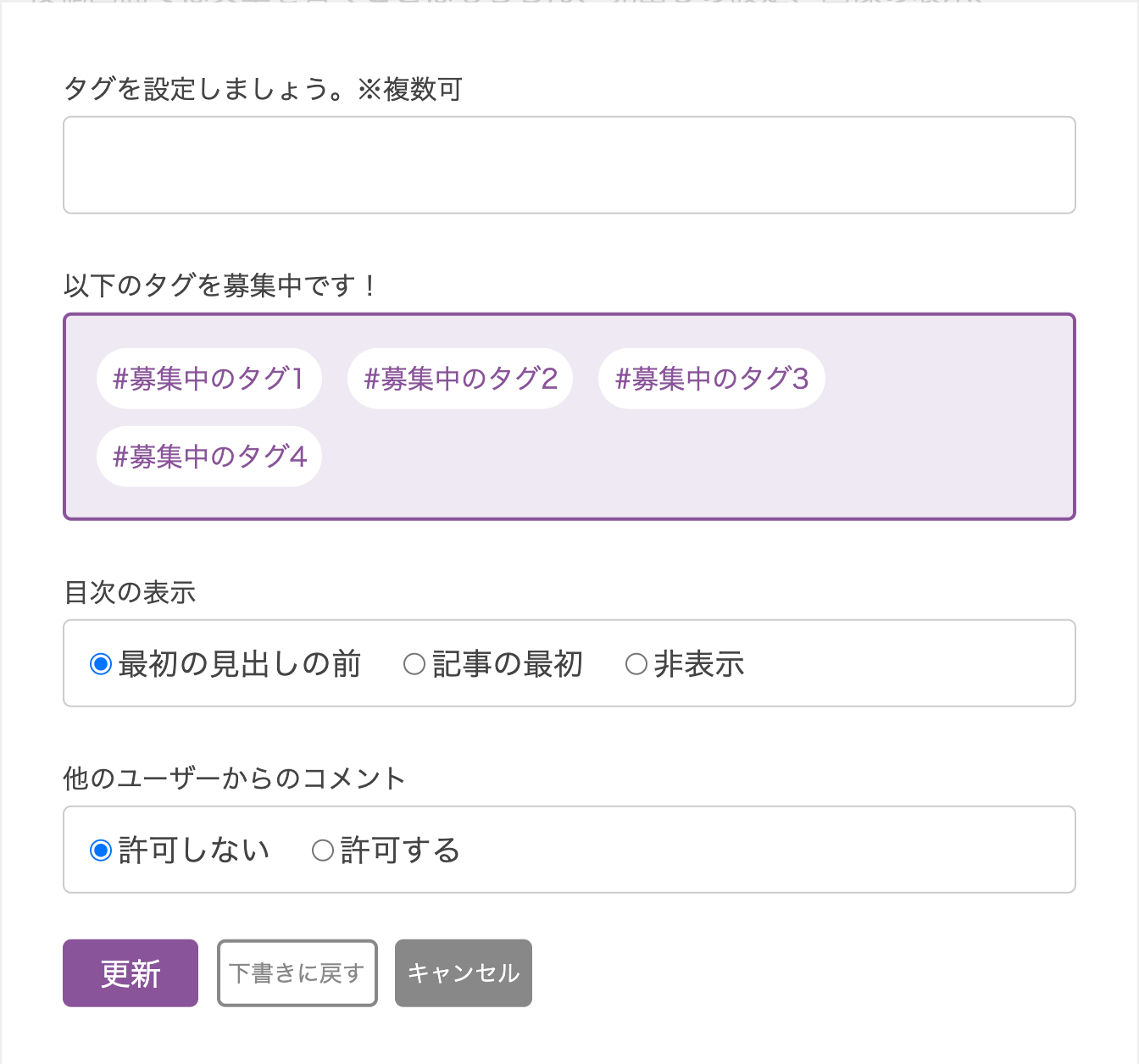The height and width of the screenshot is (1064, 1139).
Task: Set table of contents to 非表示
Action: [x=636, y=664]
